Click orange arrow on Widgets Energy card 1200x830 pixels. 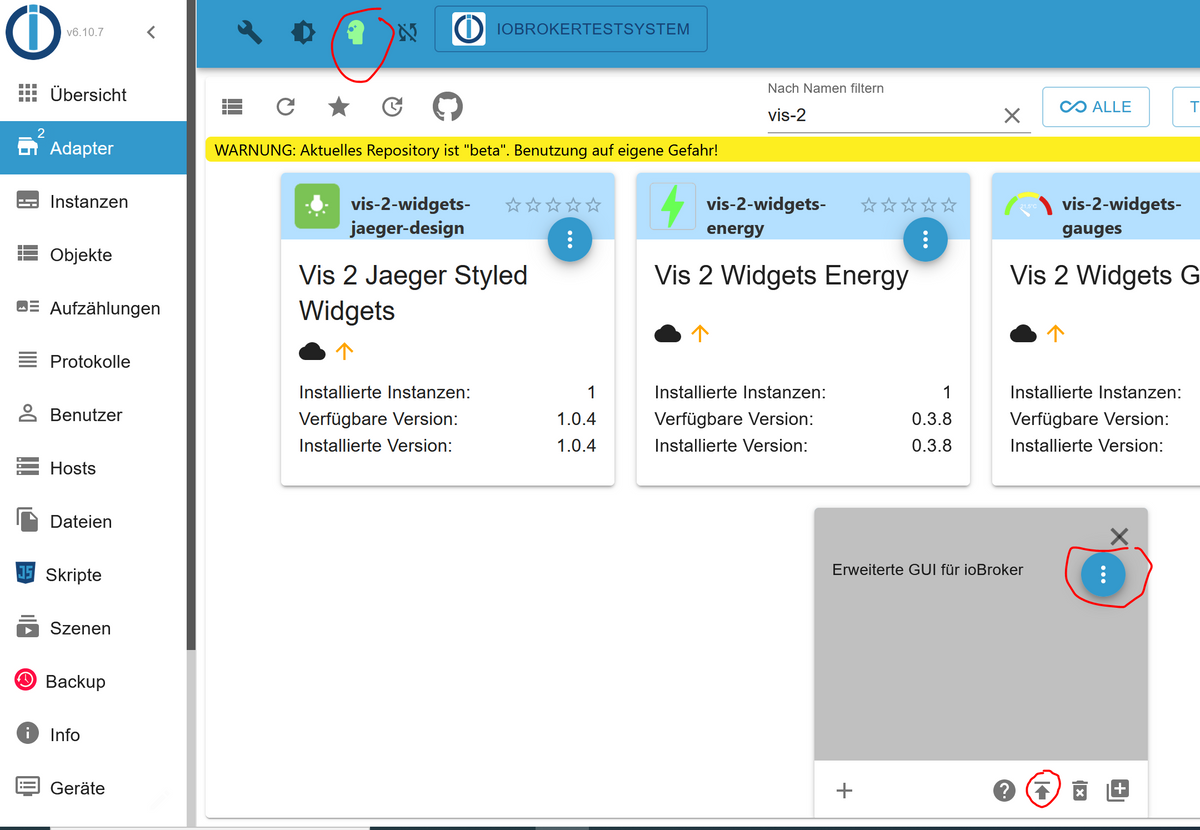click(x=700, y=333)
